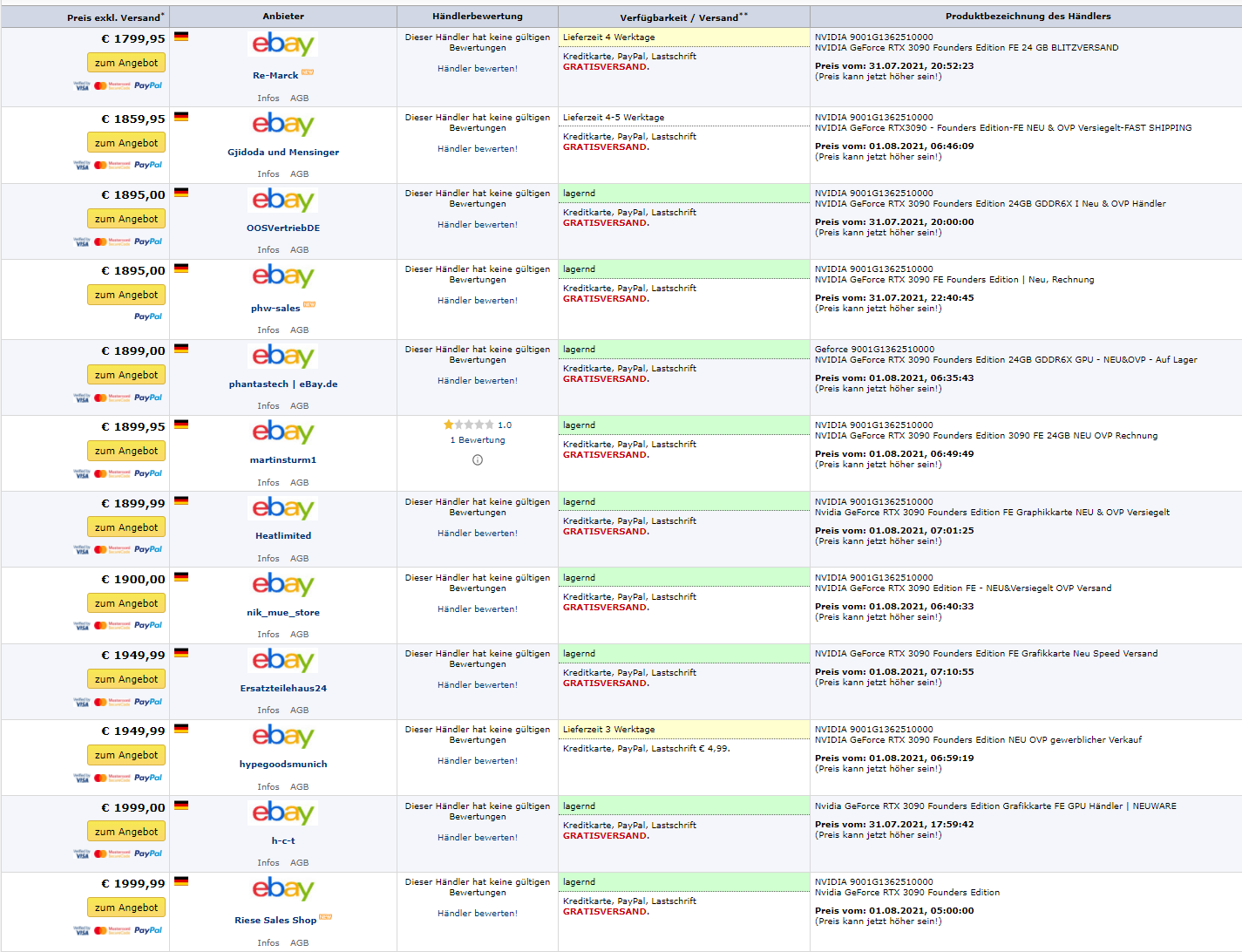Open Infos link under Riese Sales Shop
The height and width of the screenshot is (952, 1242).
point(268,943)
